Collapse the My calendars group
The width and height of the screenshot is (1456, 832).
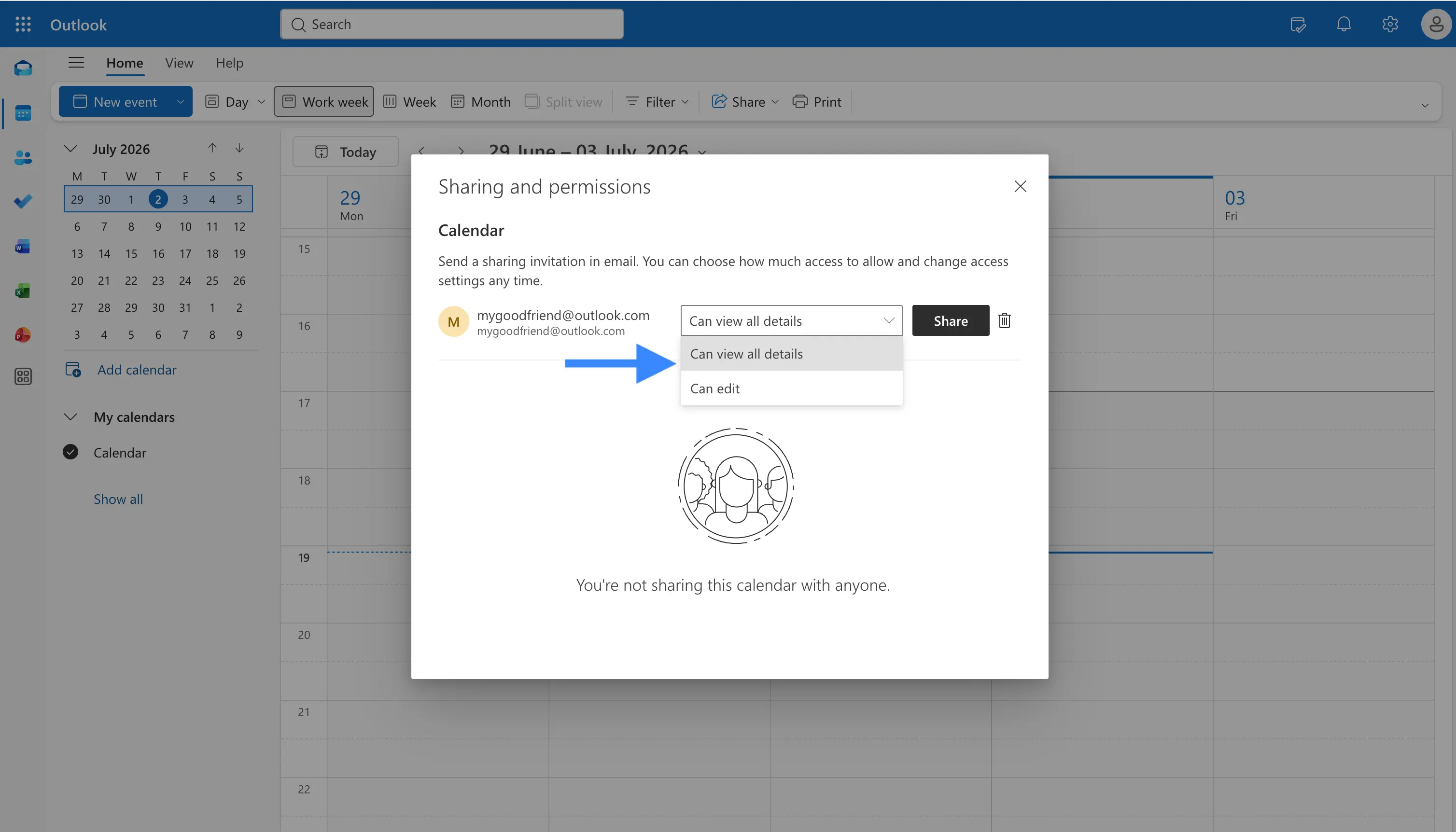point(70,416)
